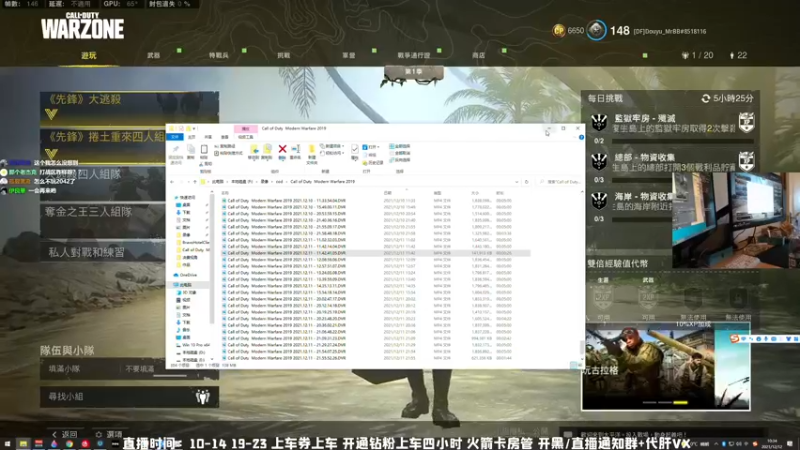Image resolution: width=800 pixels, height=450 pixels.
Task: Click the Explorer Back arrow
Action: point(172,182)
